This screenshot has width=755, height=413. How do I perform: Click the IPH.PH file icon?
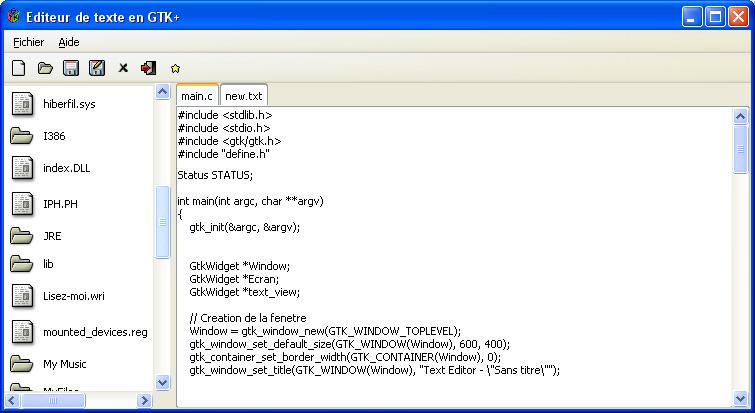pos(22,204)
